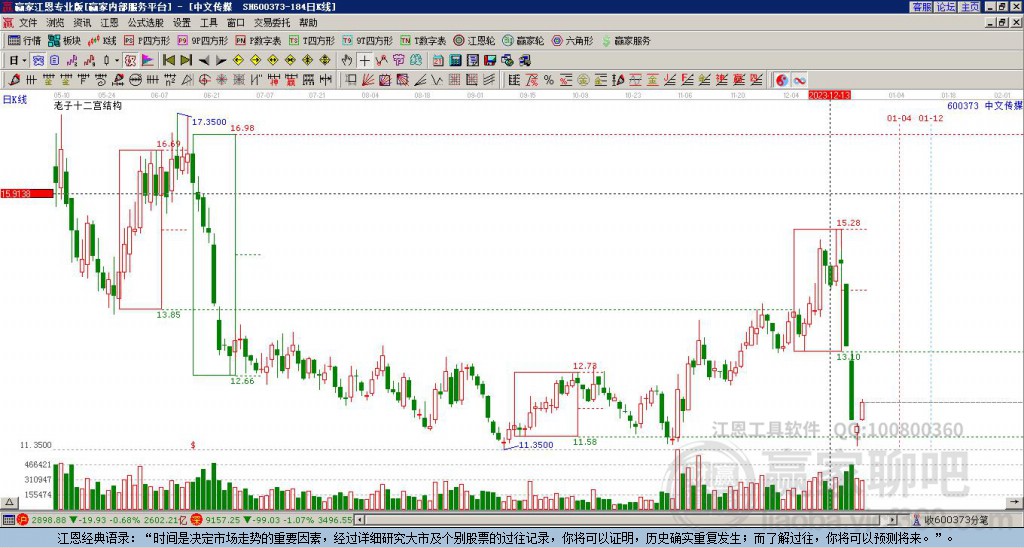This screenshot has width=1024, height=548.
Task: Open the 行情 quotes view
Action: click(x=24, y=40)
